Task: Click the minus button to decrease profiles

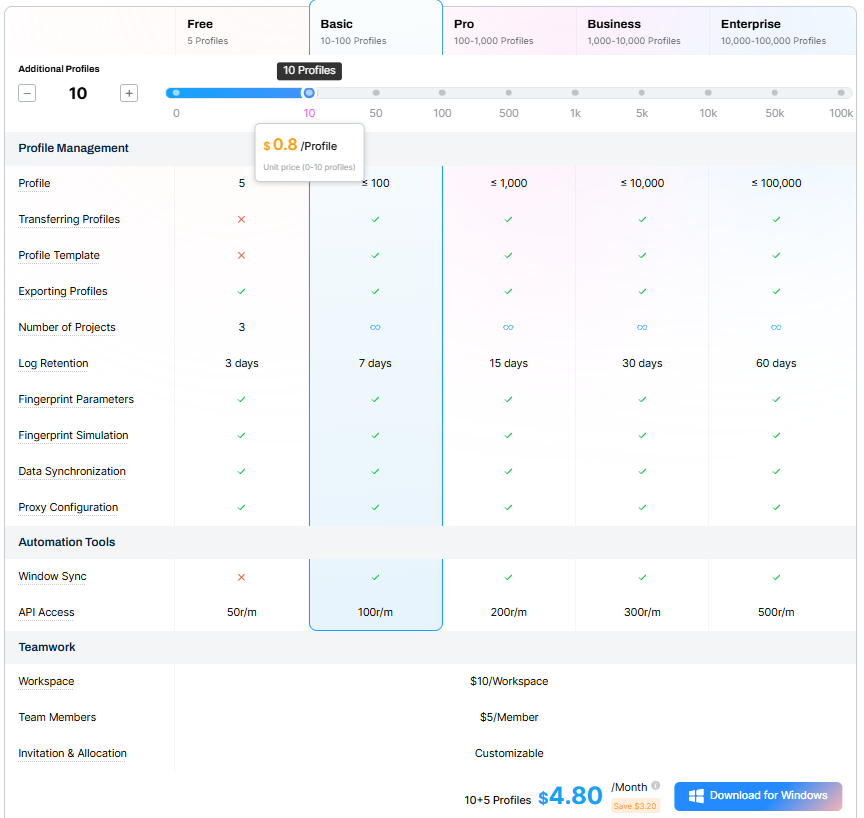Action: click(x=27, y=93)
